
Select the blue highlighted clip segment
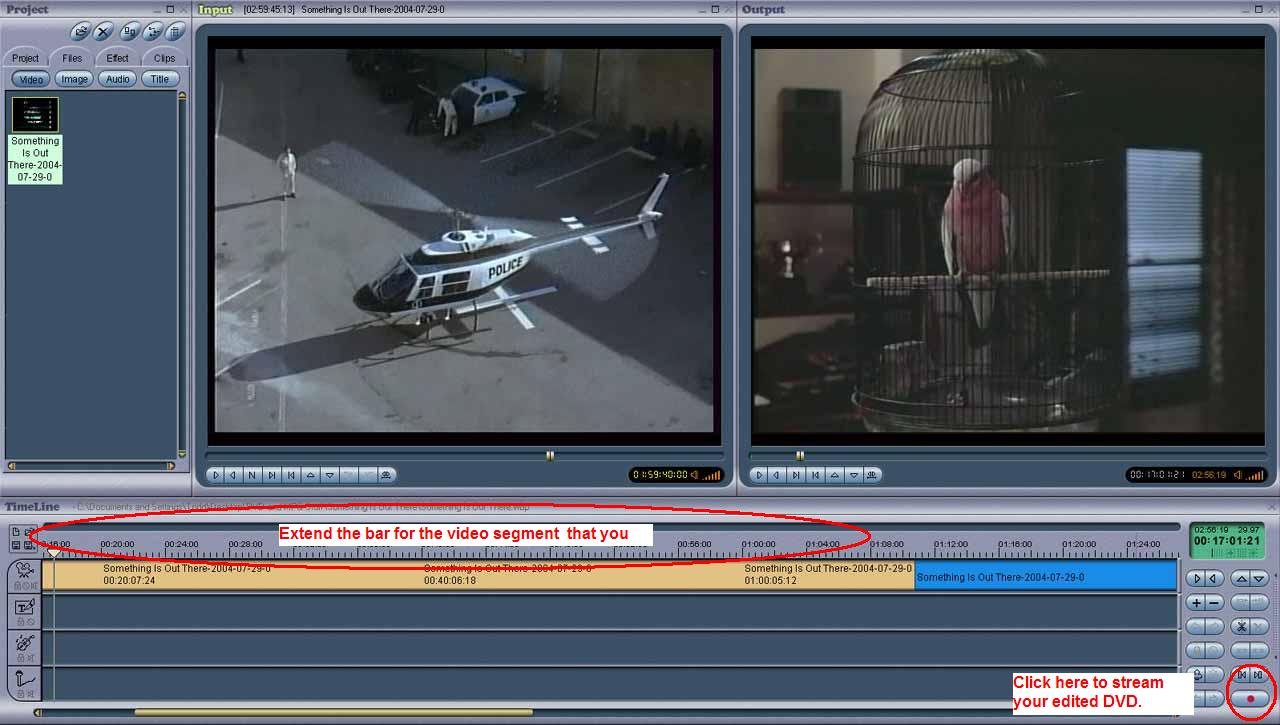click(1045, 575)
